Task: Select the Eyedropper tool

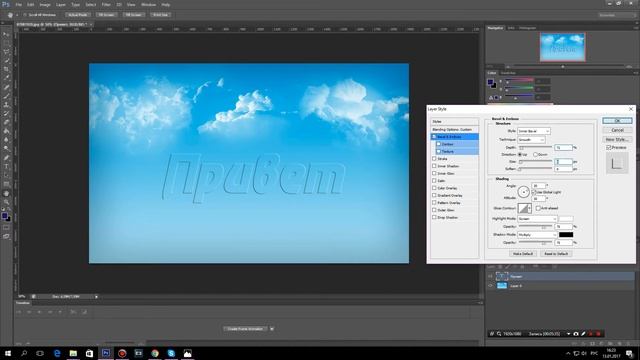Action: click(x=6, y=78)
